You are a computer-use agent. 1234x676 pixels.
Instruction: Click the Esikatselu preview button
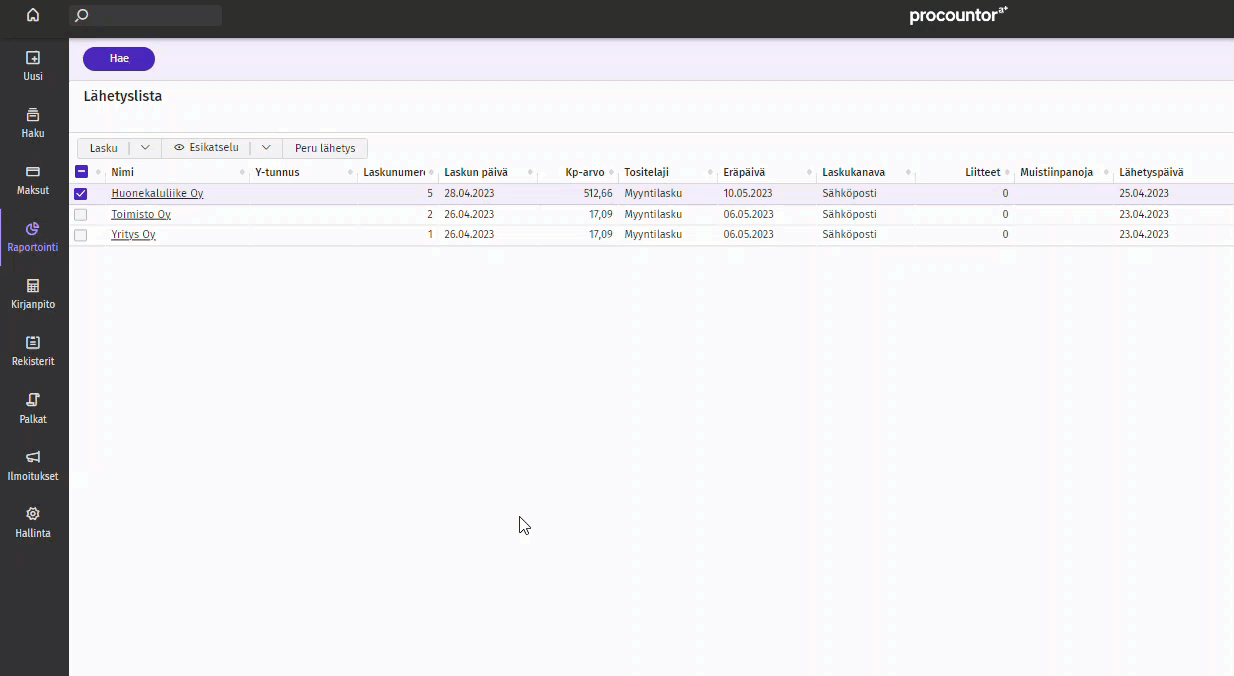206,148
